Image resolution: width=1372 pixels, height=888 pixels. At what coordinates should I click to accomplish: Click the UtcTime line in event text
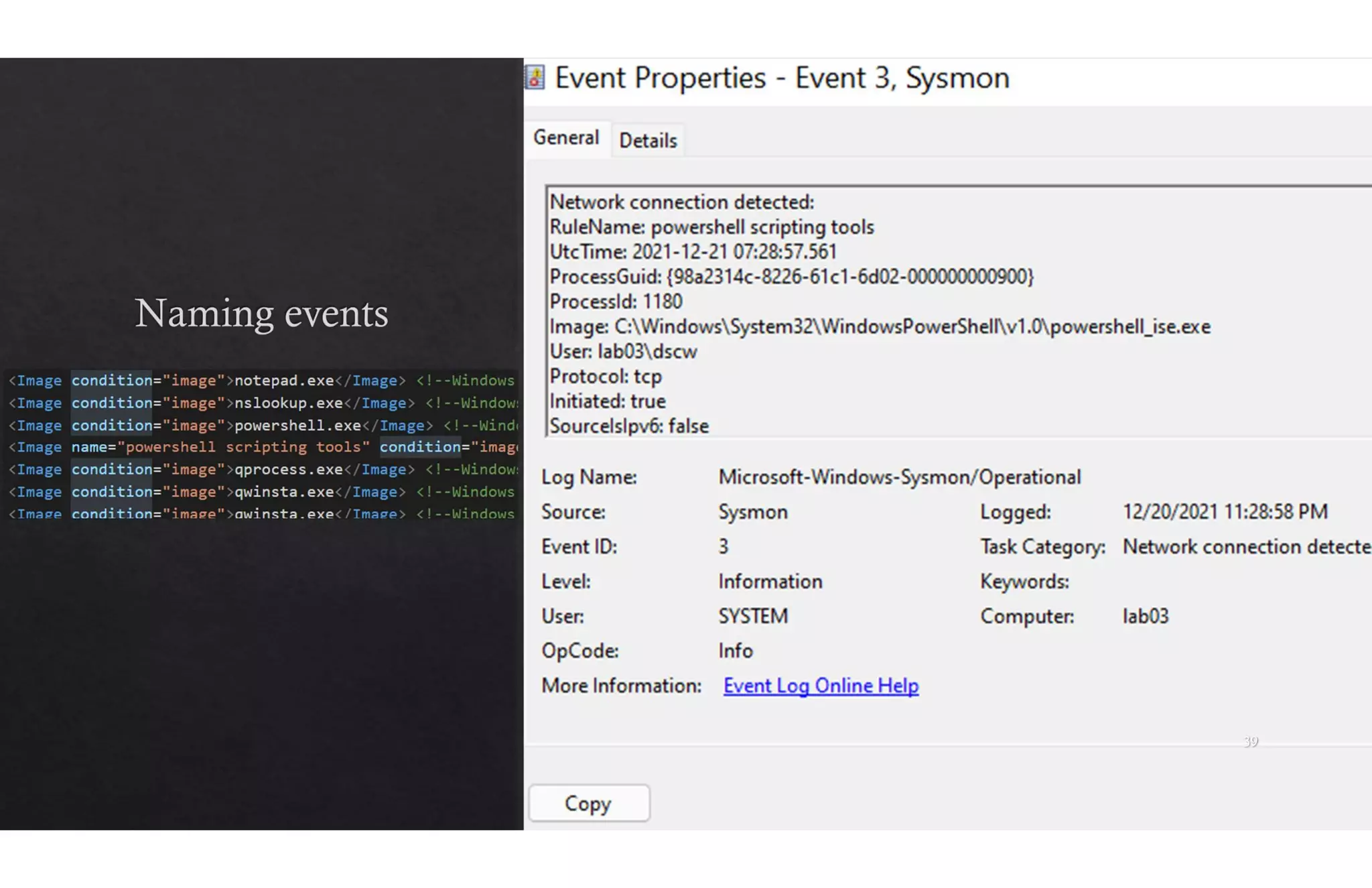point(693,252)
